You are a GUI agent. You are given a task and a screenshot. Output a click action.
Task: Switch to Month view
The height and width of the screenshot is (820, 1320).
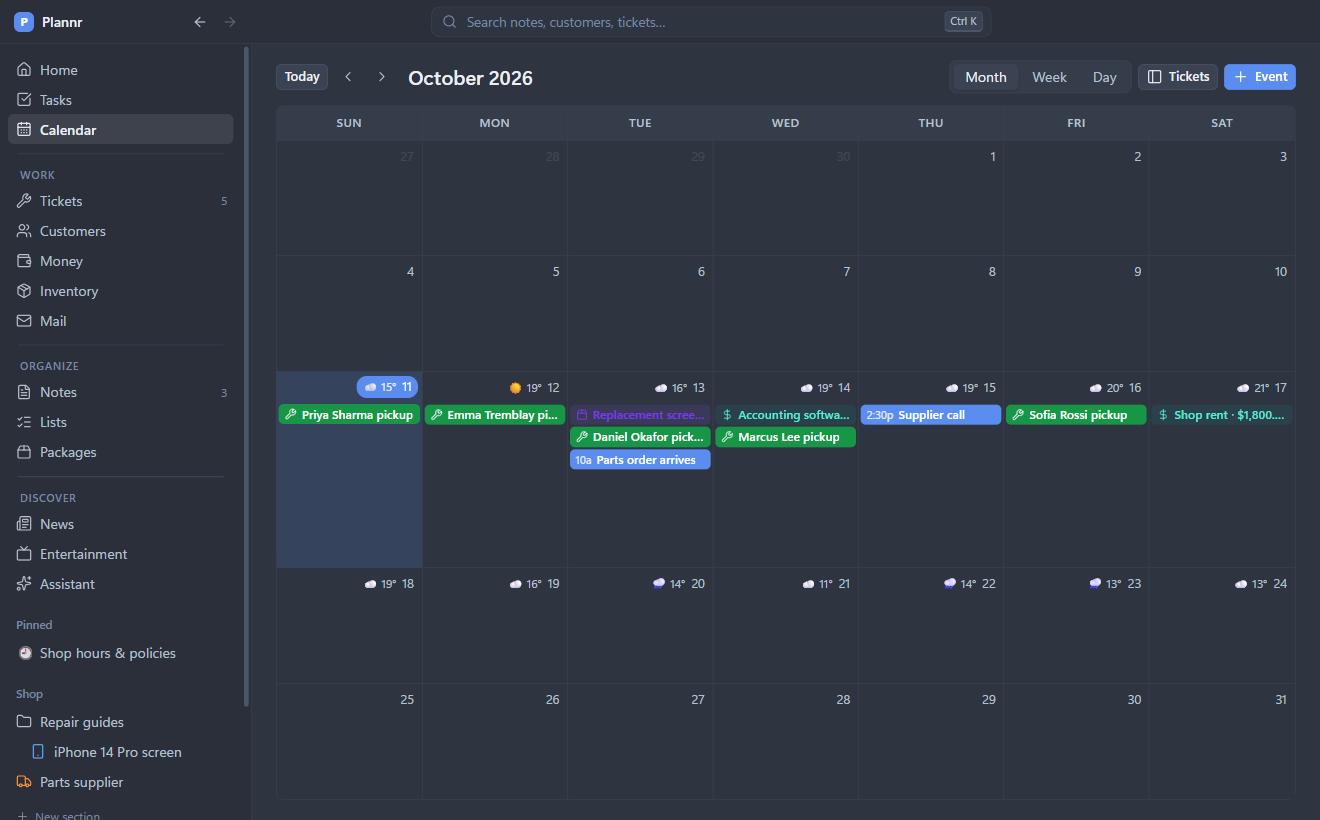coord(986,77)
